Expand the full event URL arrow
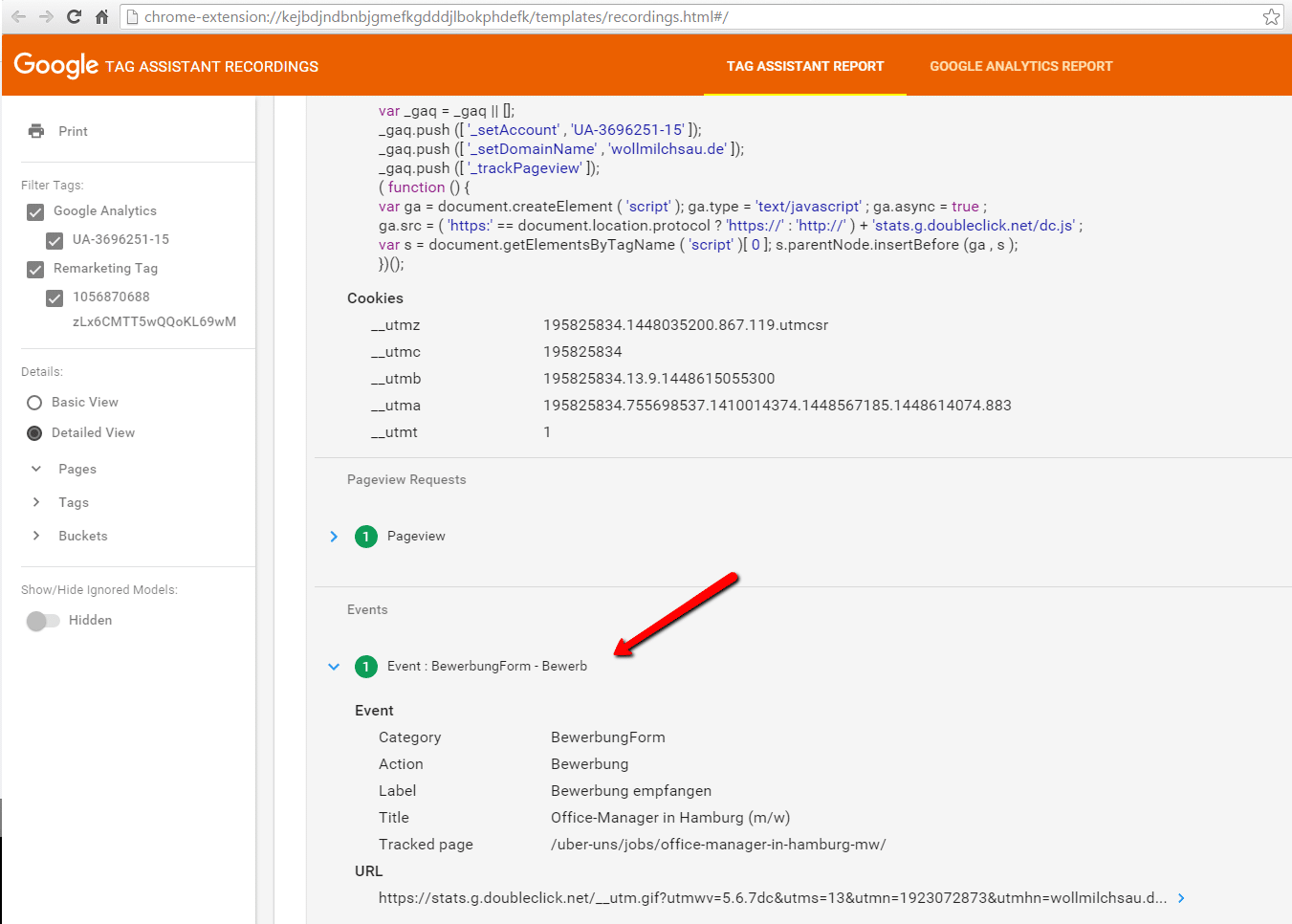The width and height of the screenshot is (1292, 924). [1182, 898]
